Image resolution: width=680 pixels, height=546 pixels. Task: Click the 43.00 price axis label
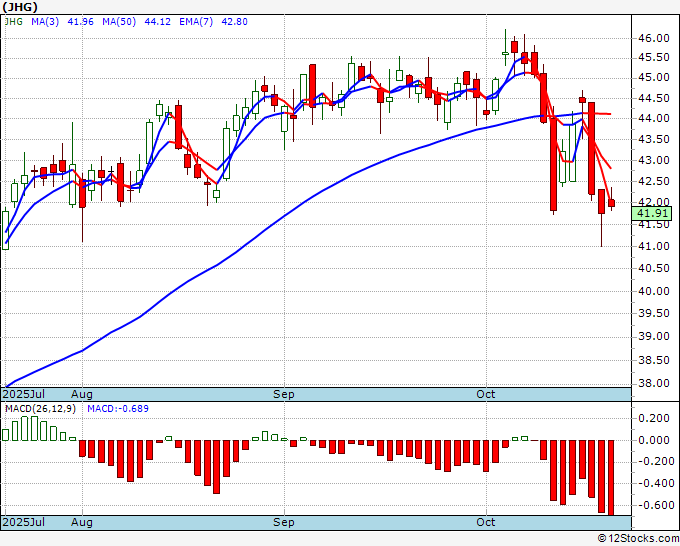coord(654,160)
